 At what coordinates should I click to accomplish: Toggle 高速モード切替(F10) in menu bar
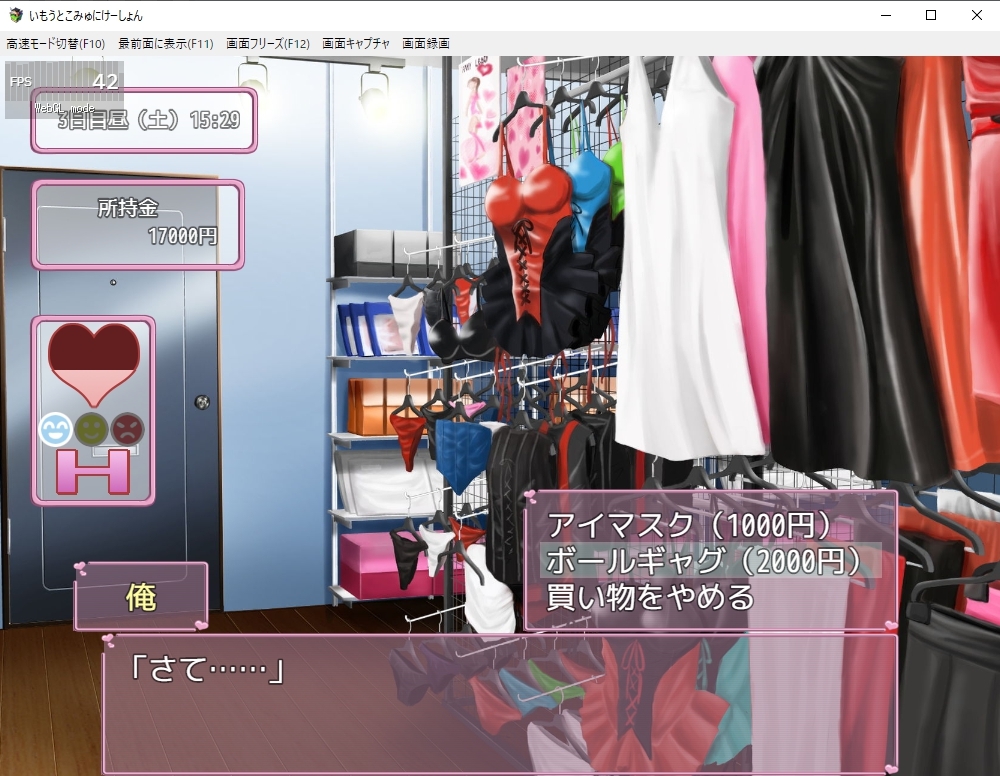pyautogui.click(x=56, y=44)
